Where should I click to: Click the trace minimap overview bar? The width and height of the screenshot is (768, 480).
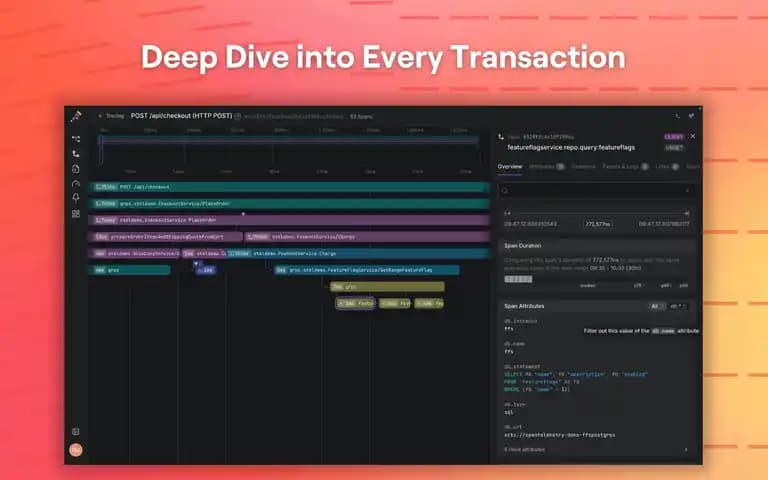pyautogui.click(x=289, y=141)
